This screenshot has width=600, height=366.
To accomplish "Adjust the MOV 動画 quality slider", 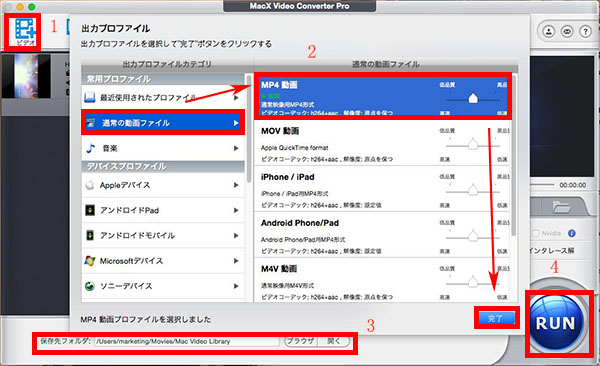I will [473, 144].
